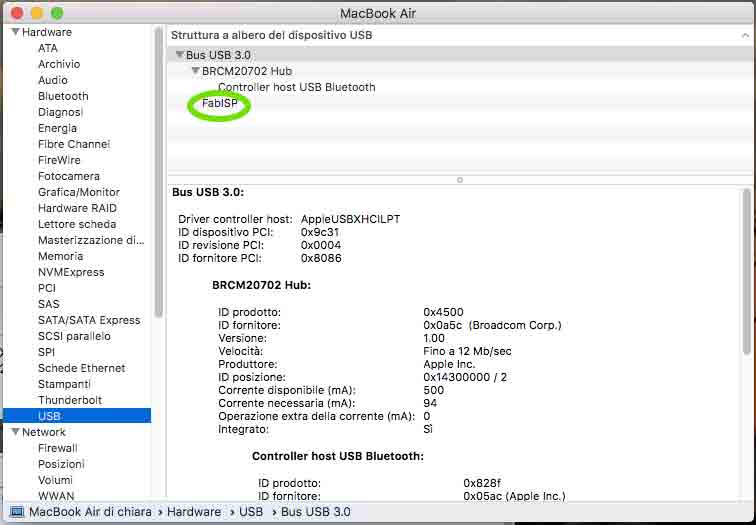Select Bus USB 3.0 row in device tree
The image size is (756, 525).
tap(459, 54)
